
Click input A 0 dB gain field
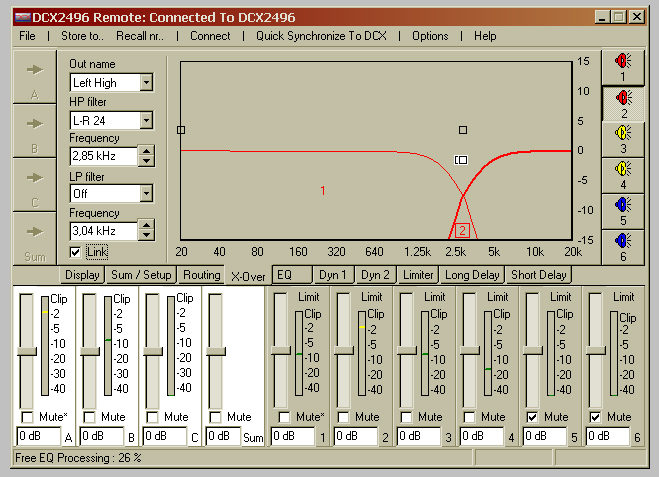coord(38,436)
